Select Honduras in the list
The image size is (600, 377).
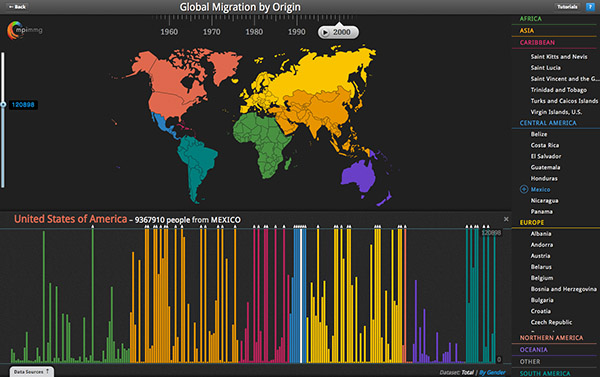pos(544,178)
